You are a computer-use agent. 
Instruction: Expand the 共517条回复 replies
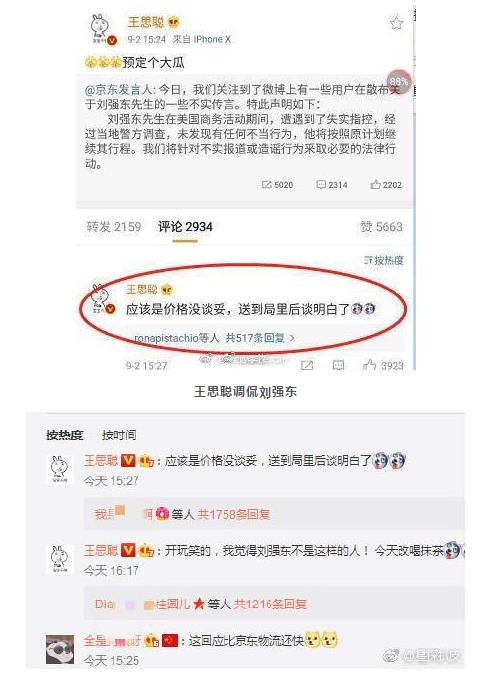[260, 338]
